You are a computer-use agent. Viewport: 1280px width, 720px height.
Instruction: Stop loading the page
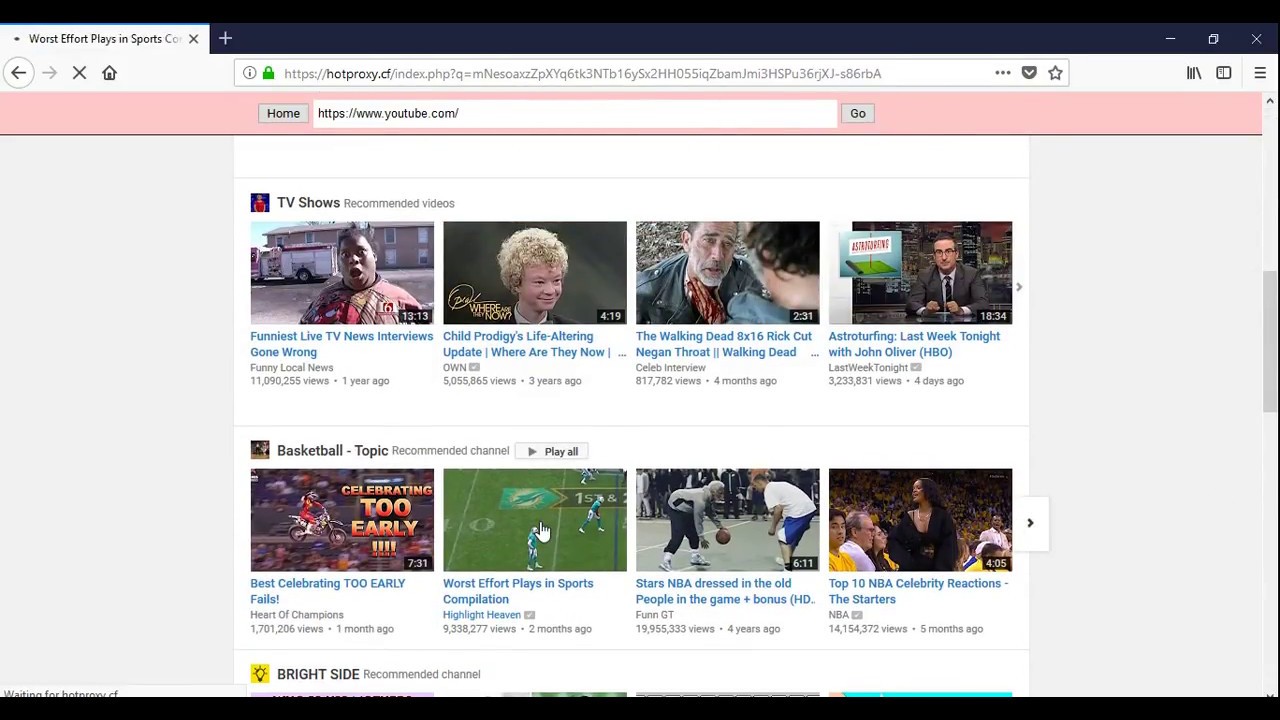click(79, 73)
